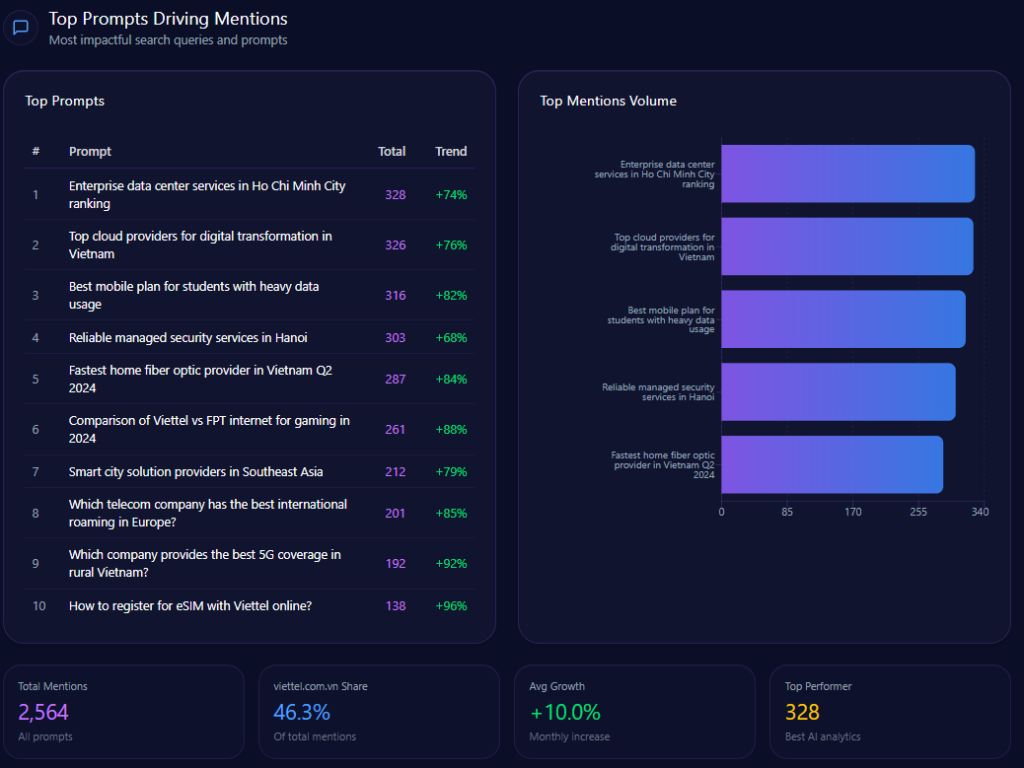The height and width of the screenshot is (768, 1024).
Task: Select the Viettel vs FPT gaming comparison row
Action: (209, 429)
